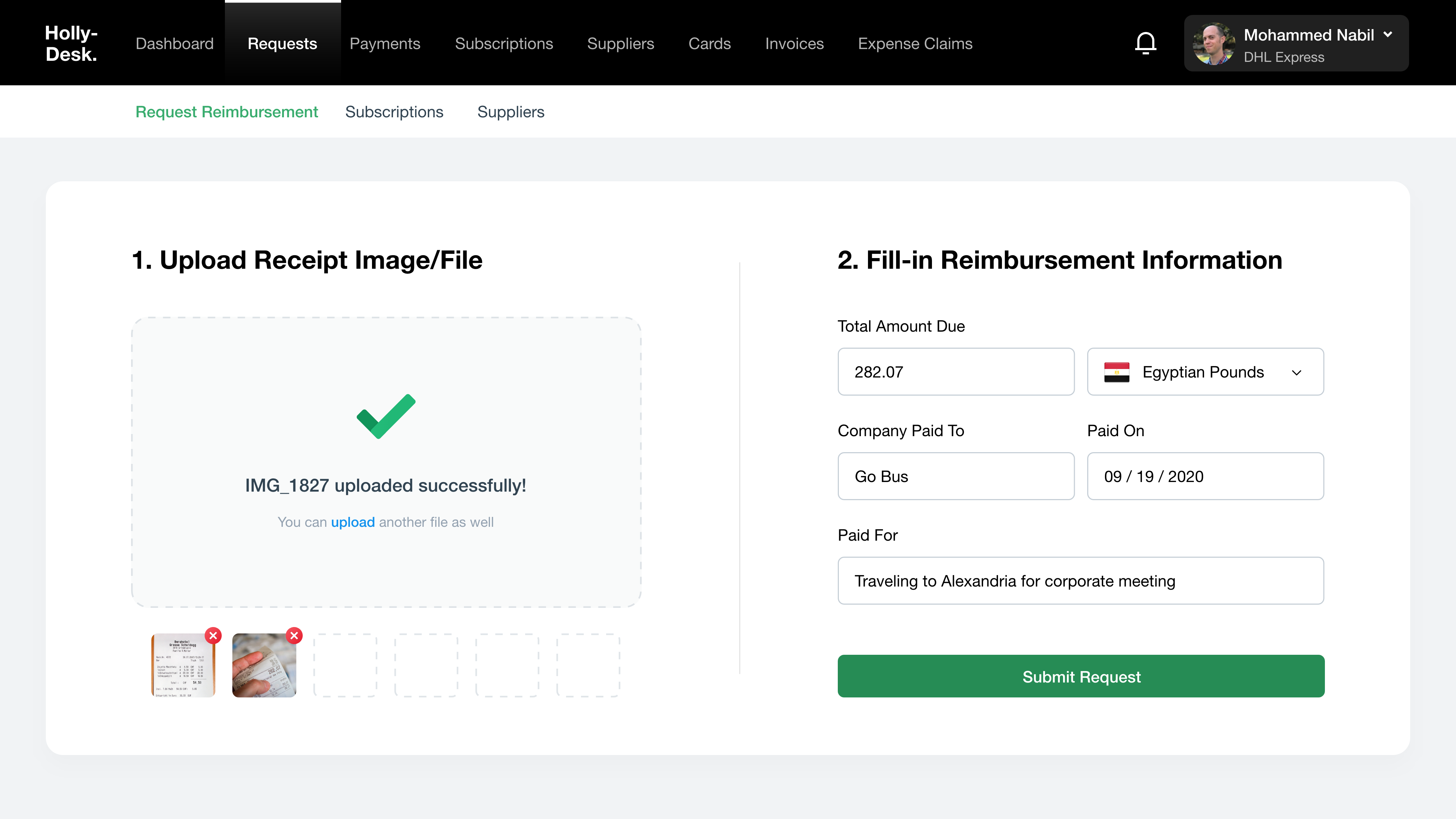This screenshot has height=819, width=1456.
Task: Remove the hand-held receipt thumbnail
Action: tap(294, 636)
